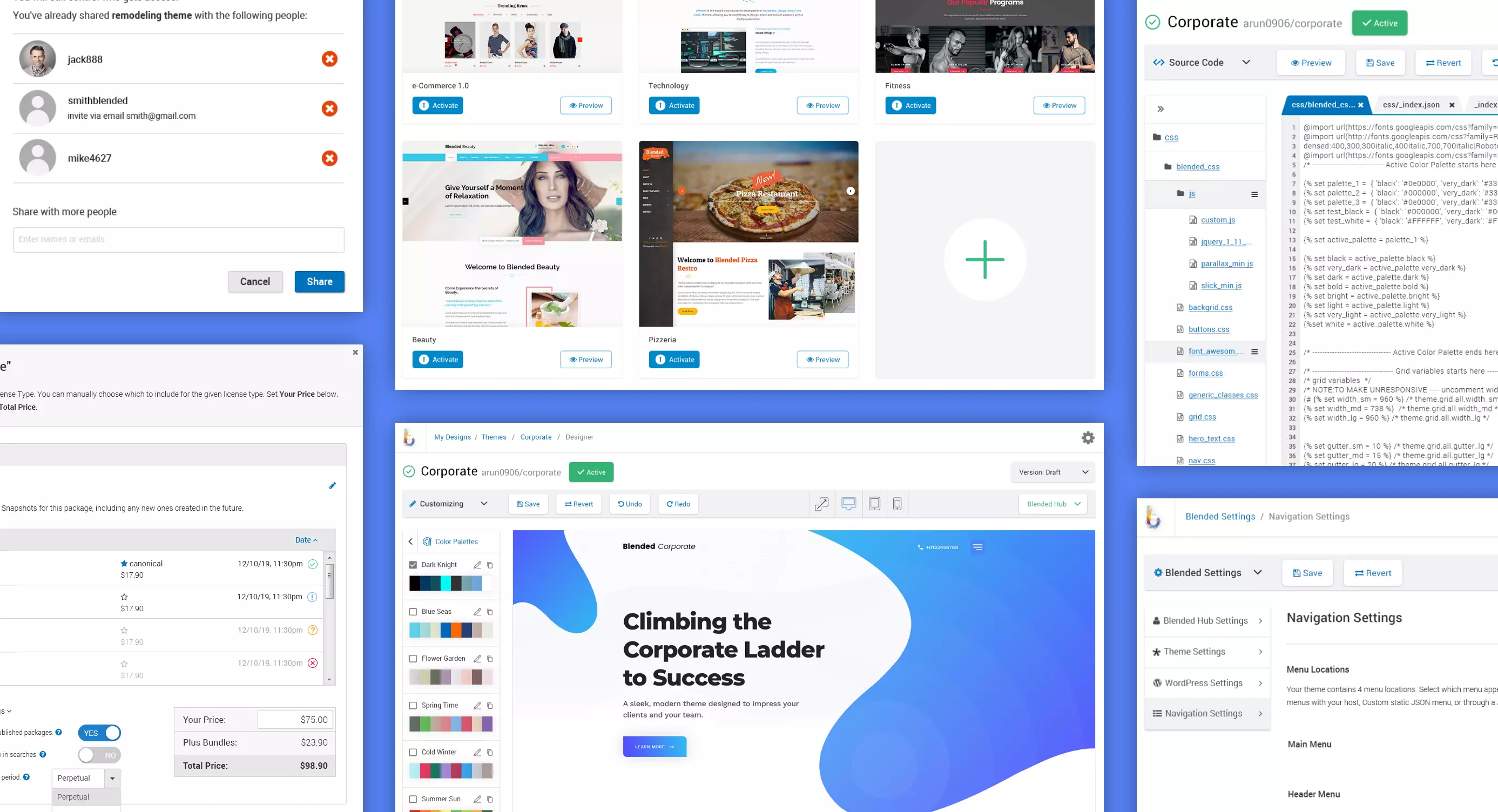This screenshot has width=1498, height=812.
Task: Click the desktop preview icon in designer
Action: tap(848, 504)
